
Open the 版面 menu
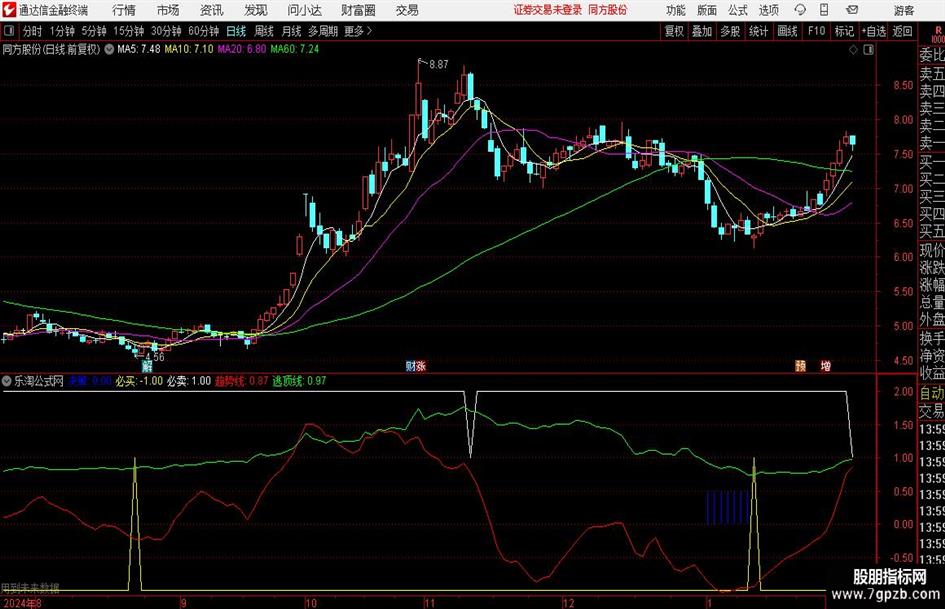(707, 10)
